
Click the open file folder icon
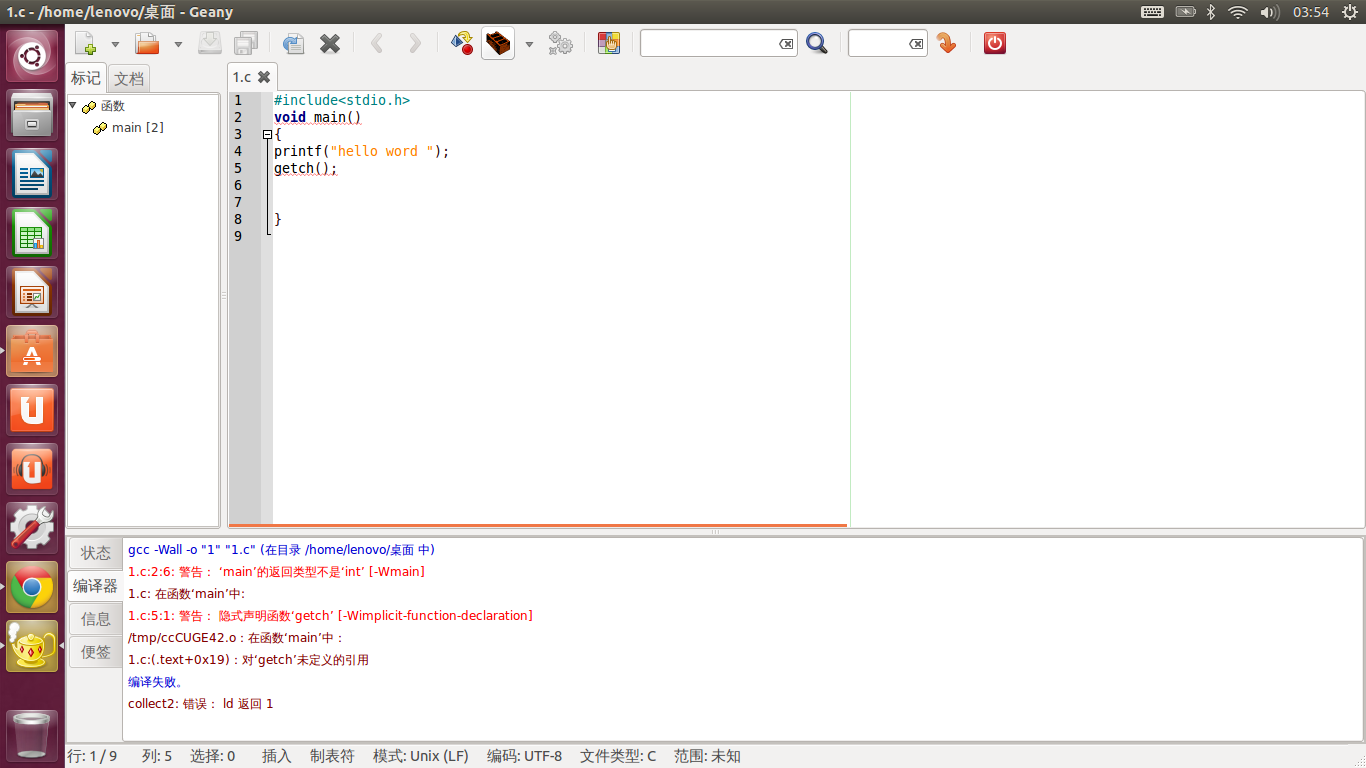tap(147, 44)
